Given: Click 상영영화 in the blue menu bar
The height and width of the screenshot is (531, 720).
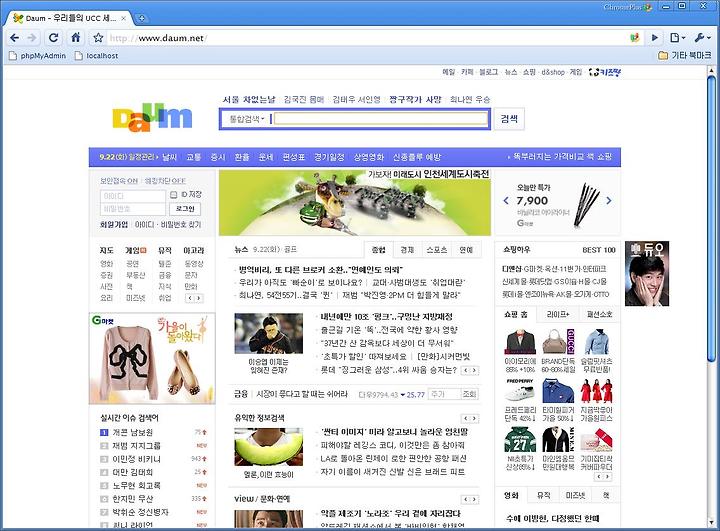Looking at the screenshot, I should click(369, 157).
